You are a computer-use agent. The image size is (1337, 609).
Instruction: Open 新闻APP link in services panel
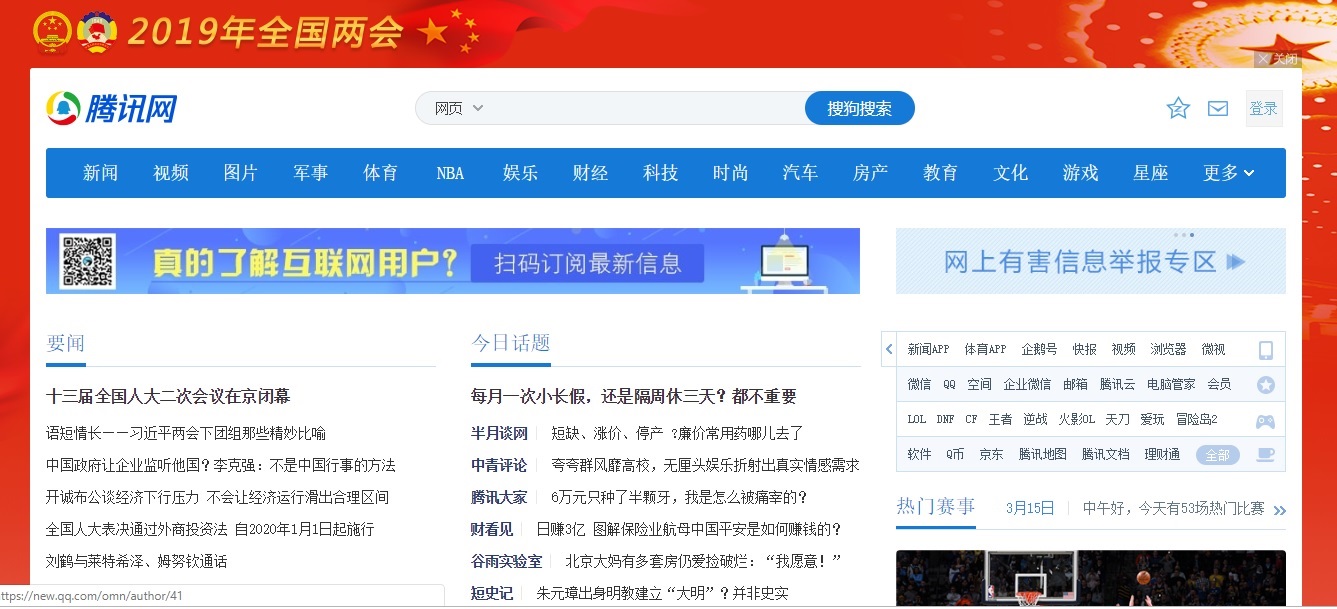(x=928, y=350)
